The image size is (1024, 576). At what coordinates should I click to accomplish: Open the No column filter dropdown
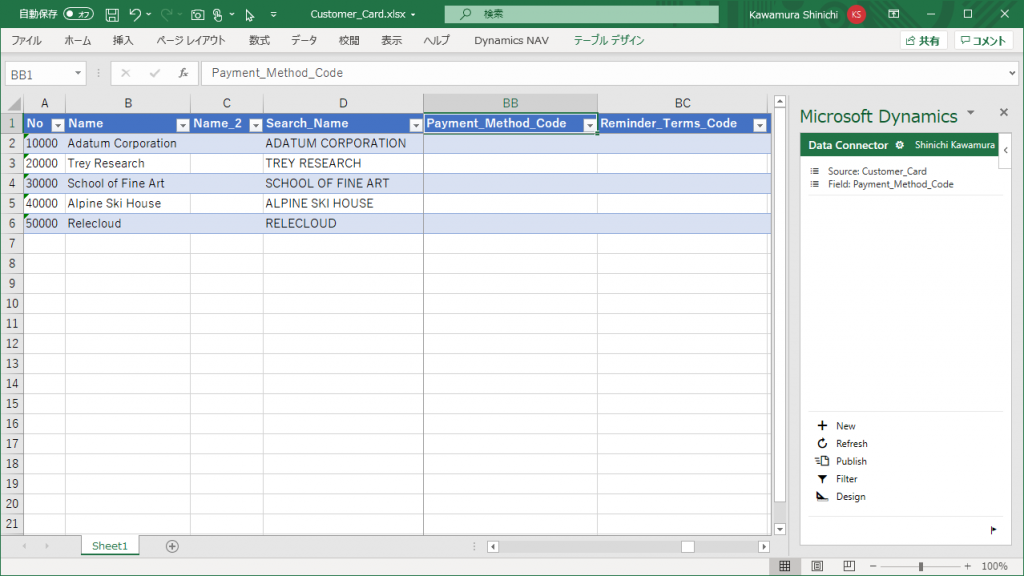click(x=57, y=124)
